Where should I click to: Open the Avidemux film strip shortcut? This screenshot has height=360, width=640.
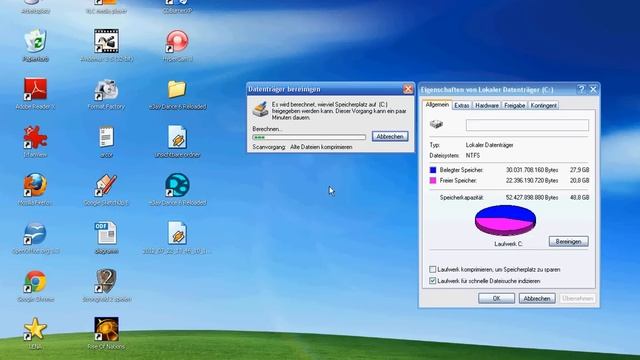(x=106, y=41)
